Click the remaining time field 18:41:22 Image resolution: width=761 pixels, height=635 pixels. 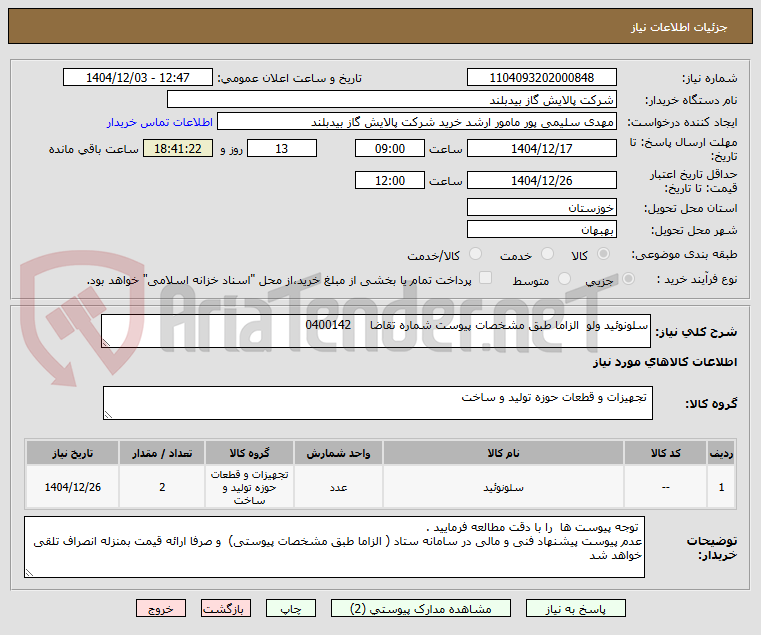point(178,148)
